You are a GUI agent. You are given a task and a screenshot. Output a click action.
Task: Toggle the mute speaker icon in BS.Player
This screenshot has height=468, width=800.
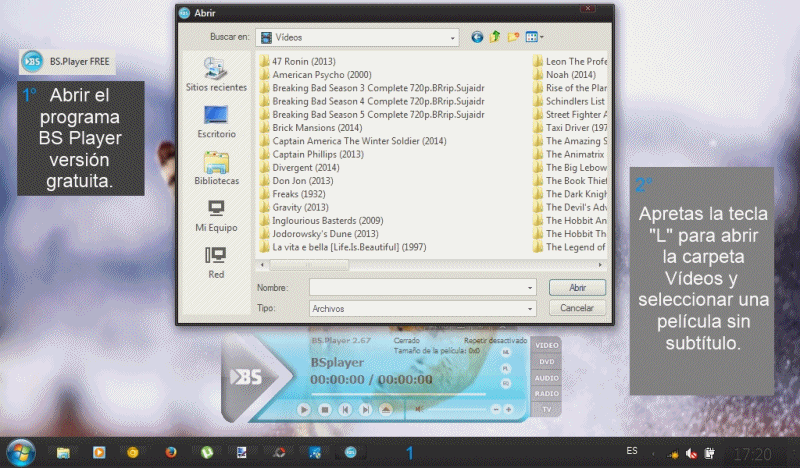coord(419,409)
